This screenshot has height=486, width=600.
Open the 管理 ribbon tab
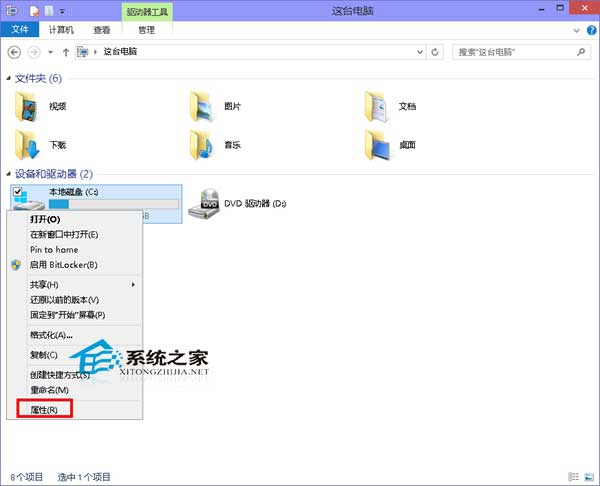tap(147, 30)
